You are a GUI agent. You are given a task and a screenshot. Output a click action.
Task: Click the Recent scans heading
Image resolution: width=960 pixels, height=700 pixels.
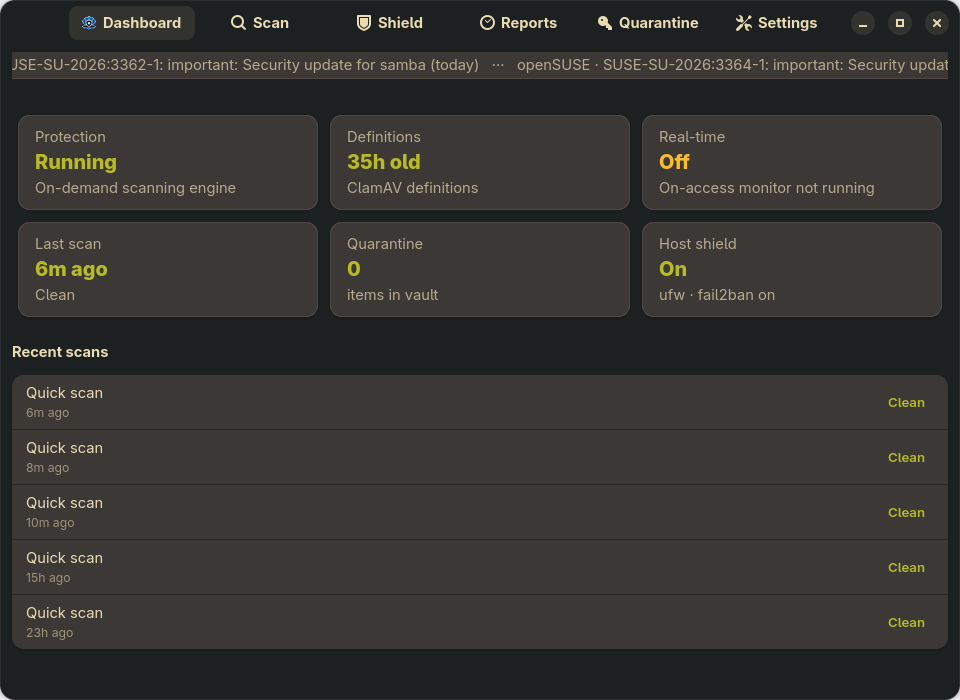60,352
